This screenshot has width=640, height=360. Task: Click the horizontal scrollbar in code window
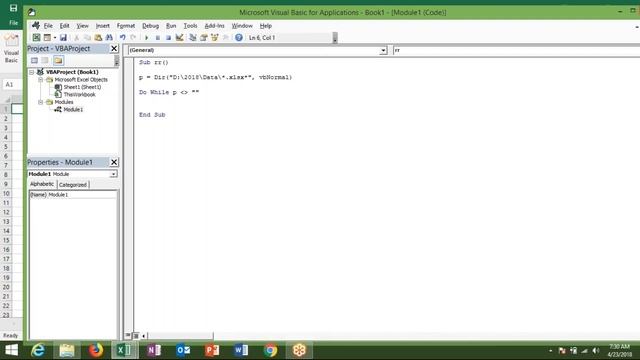[180, 336]
